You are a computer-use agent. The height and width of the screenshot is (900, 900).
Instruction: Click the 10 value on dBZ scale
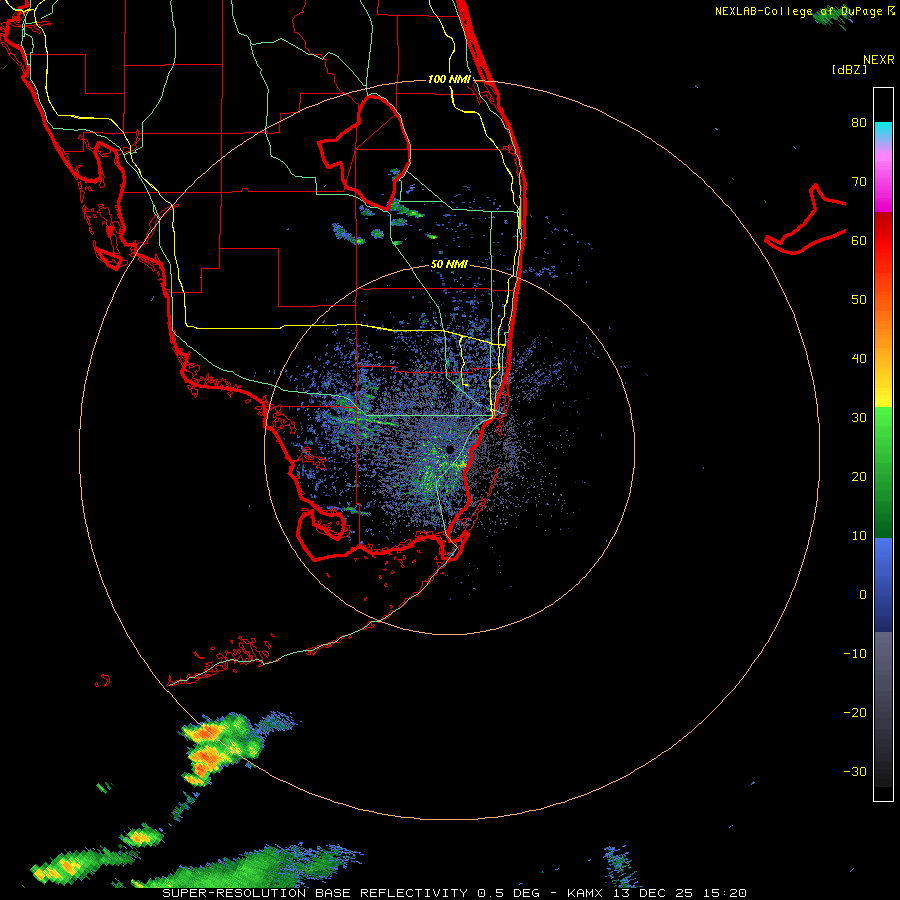(859, 536)
